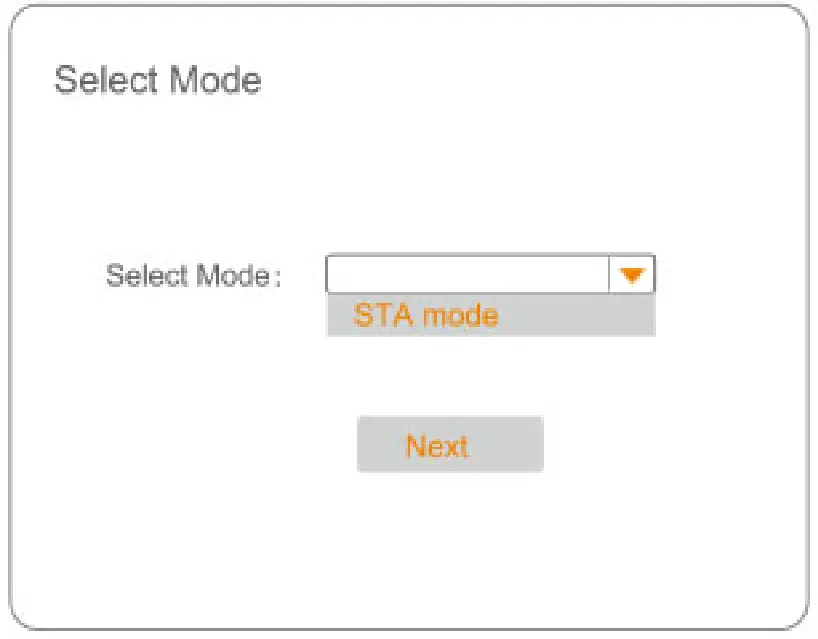The image size is (818, 639).
Task: Proceed by clicking Next
Action: pos(449,445)
